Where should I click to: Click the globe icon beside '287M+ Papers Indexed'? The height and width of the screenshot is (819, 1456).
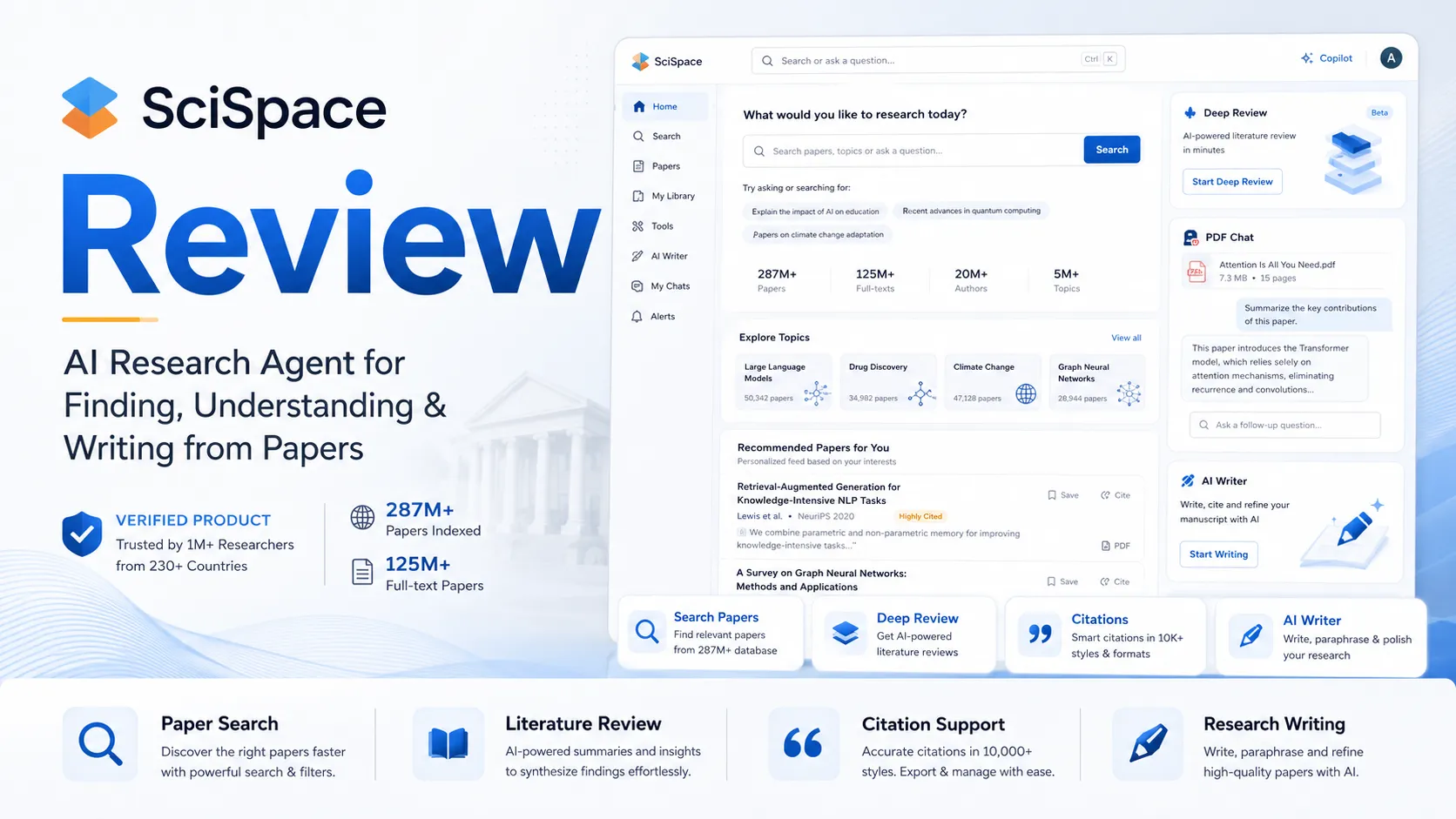pyautogui.click(x=362, y=517)
